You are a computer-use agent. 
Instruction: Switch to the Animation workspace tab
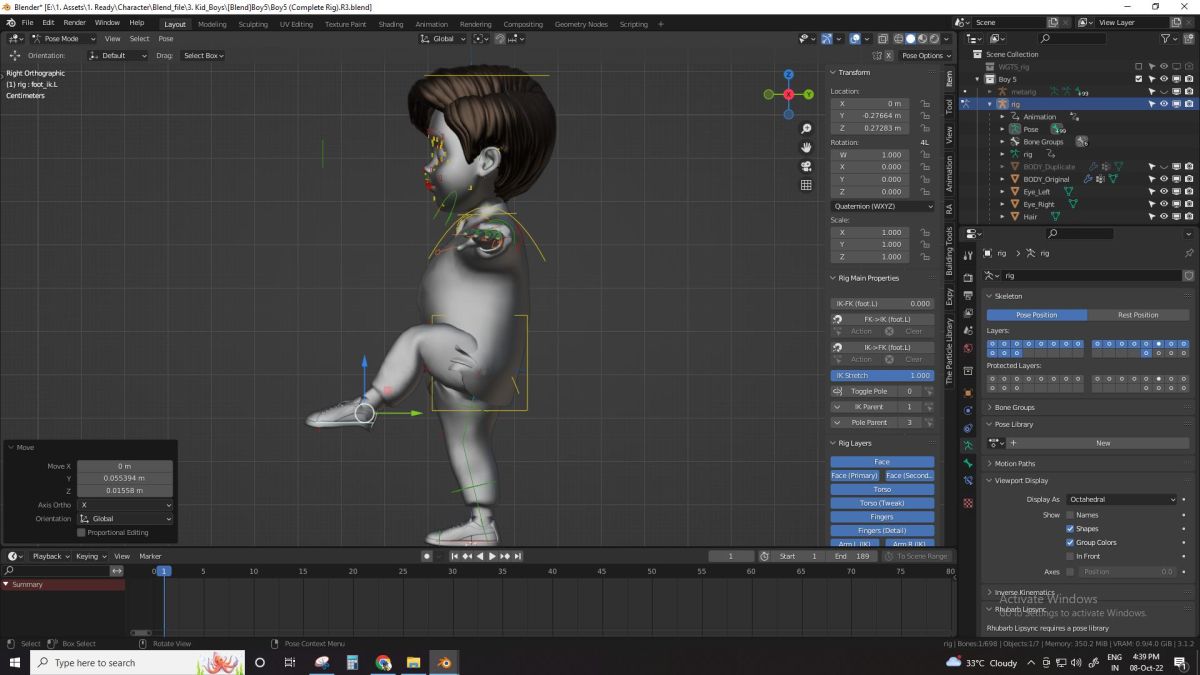tap(431, 24)
